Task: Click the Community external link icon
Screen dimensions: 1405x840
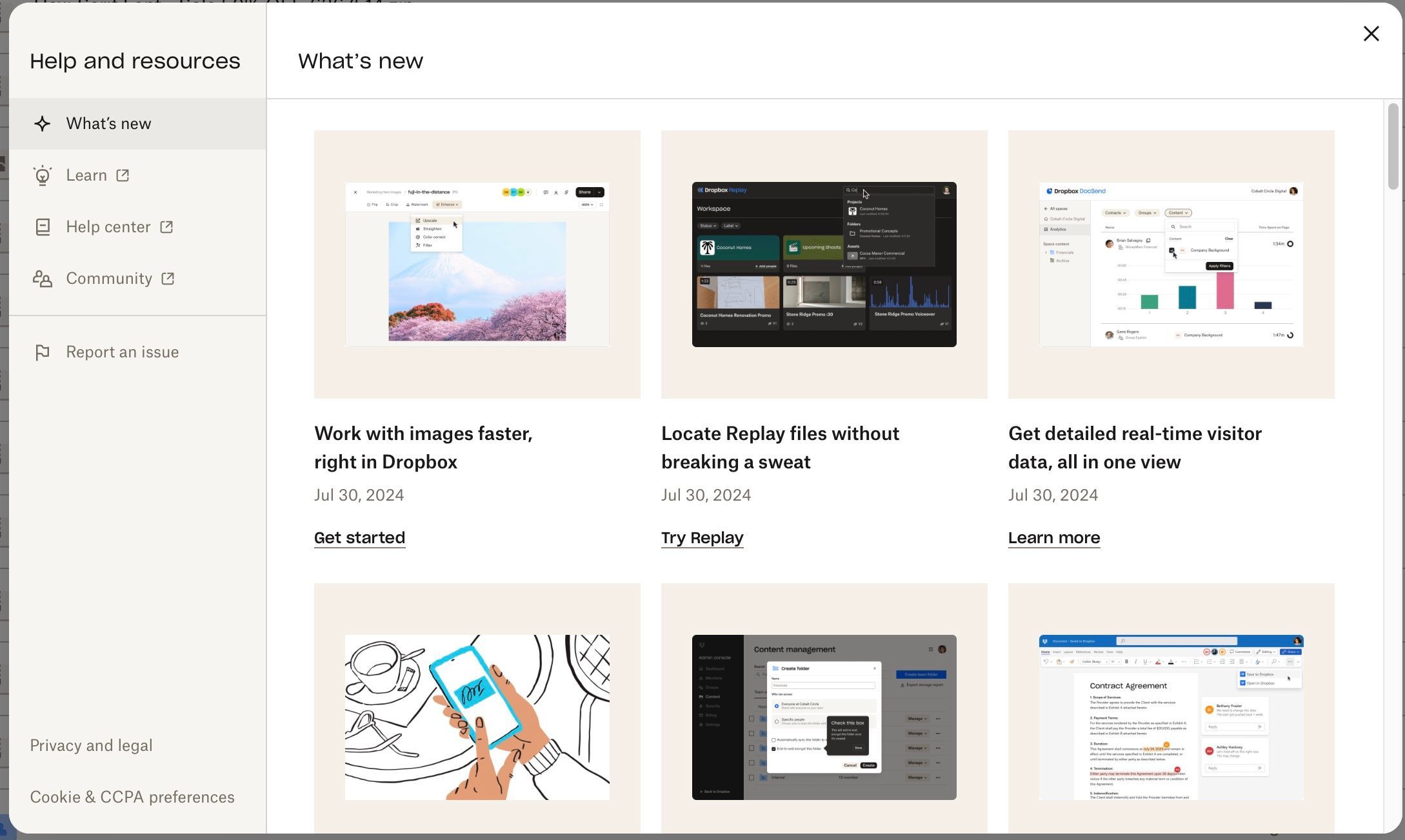Action: click(167, 278)
